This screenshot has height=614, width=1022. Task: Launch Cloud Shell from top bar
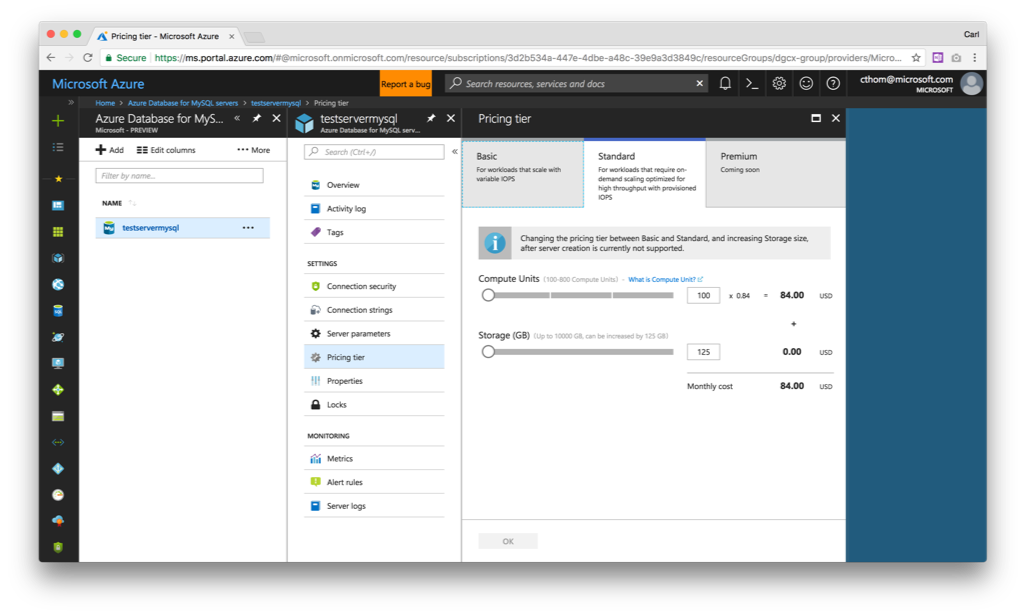pos(752,83)
